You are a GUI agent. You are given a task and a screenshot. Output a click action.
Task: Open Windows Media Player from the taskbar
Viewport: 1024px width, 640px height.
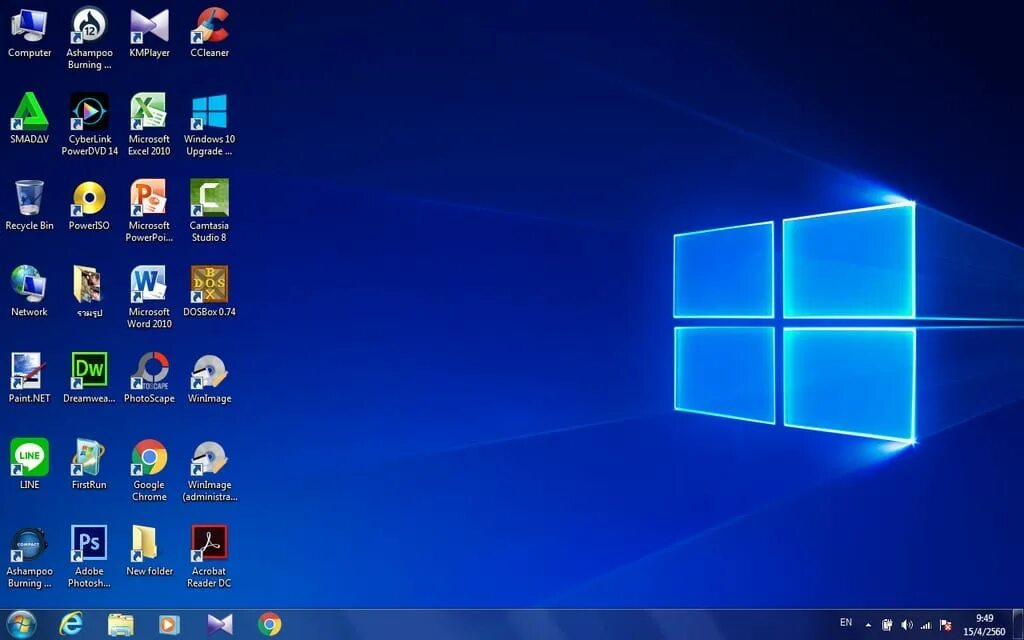[x=169, y=625]
